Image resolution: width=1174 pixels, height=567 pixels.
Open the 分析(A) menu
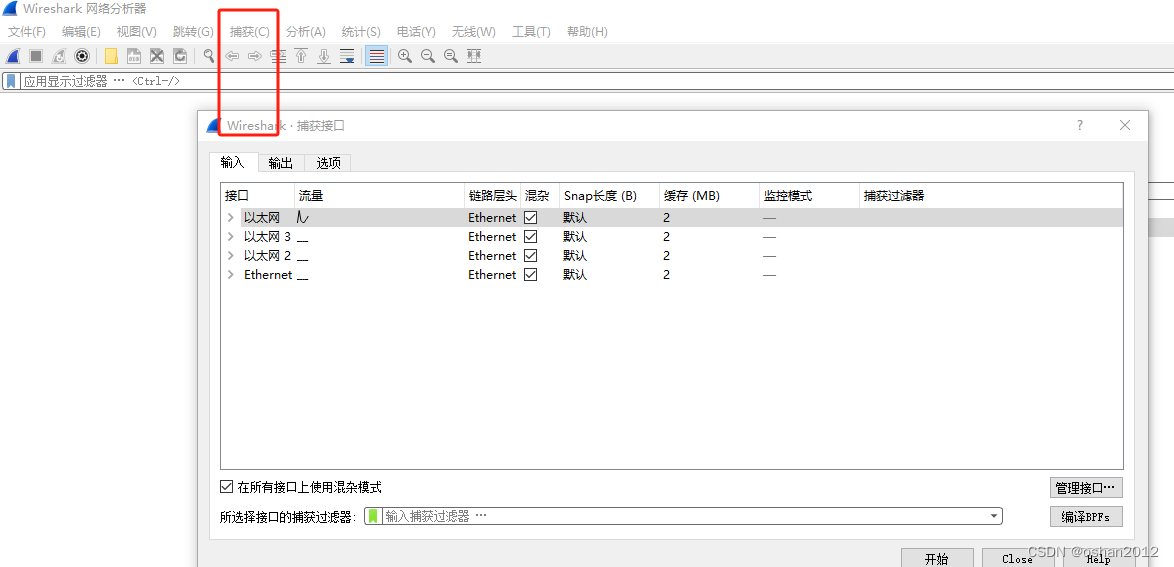pos(306,31)
